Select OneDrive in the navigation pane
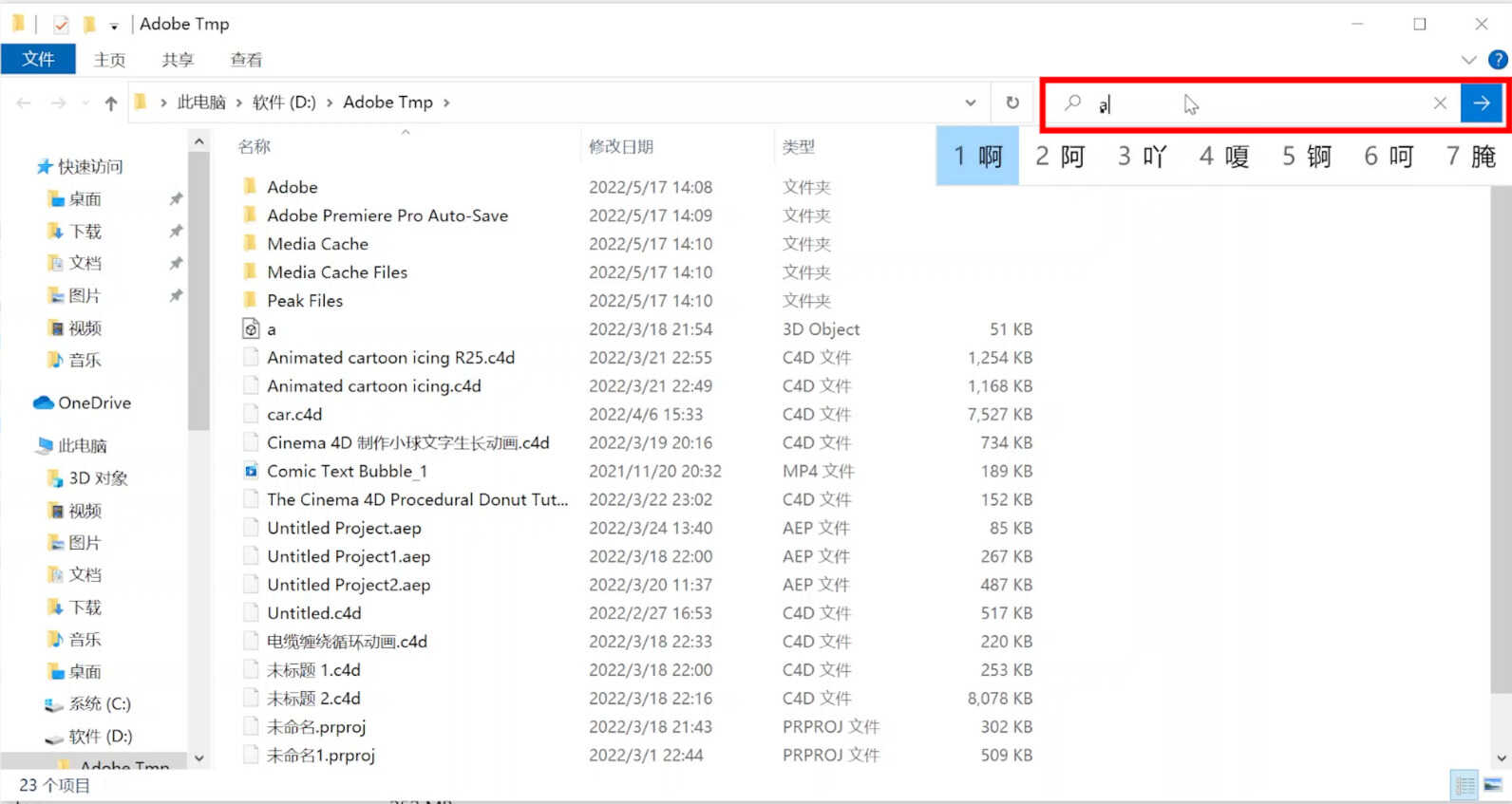 tap(94, 402)
